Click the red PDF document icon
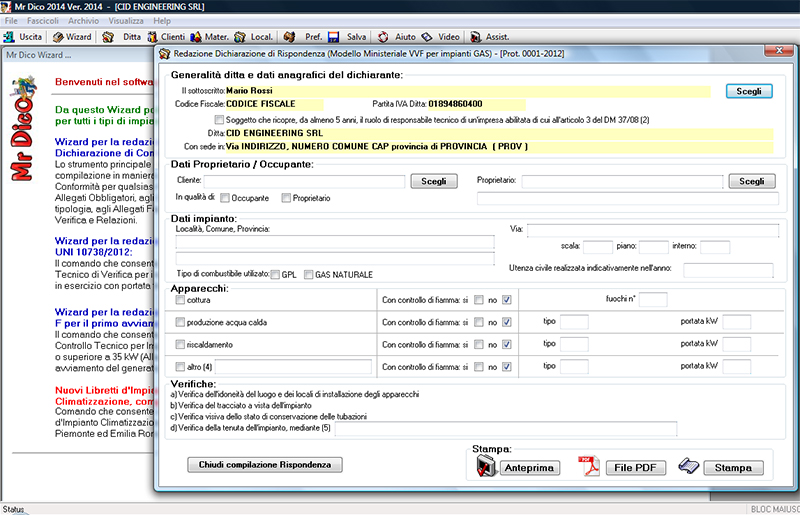 point(588,467)
